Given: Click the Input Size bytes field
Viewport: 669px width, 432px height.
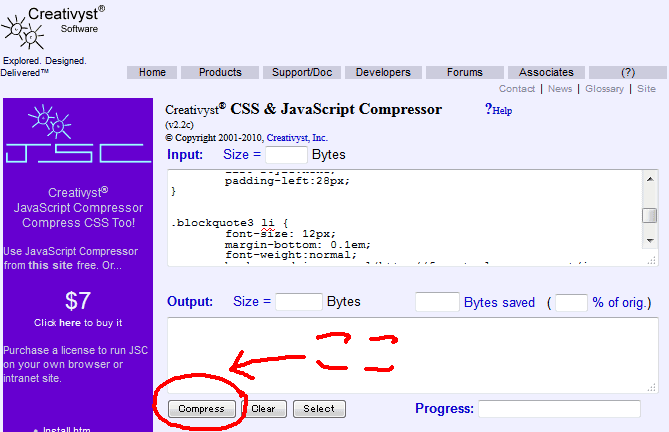Looking at the screenshot, I should pyautogui.click(x=286, y=155).
